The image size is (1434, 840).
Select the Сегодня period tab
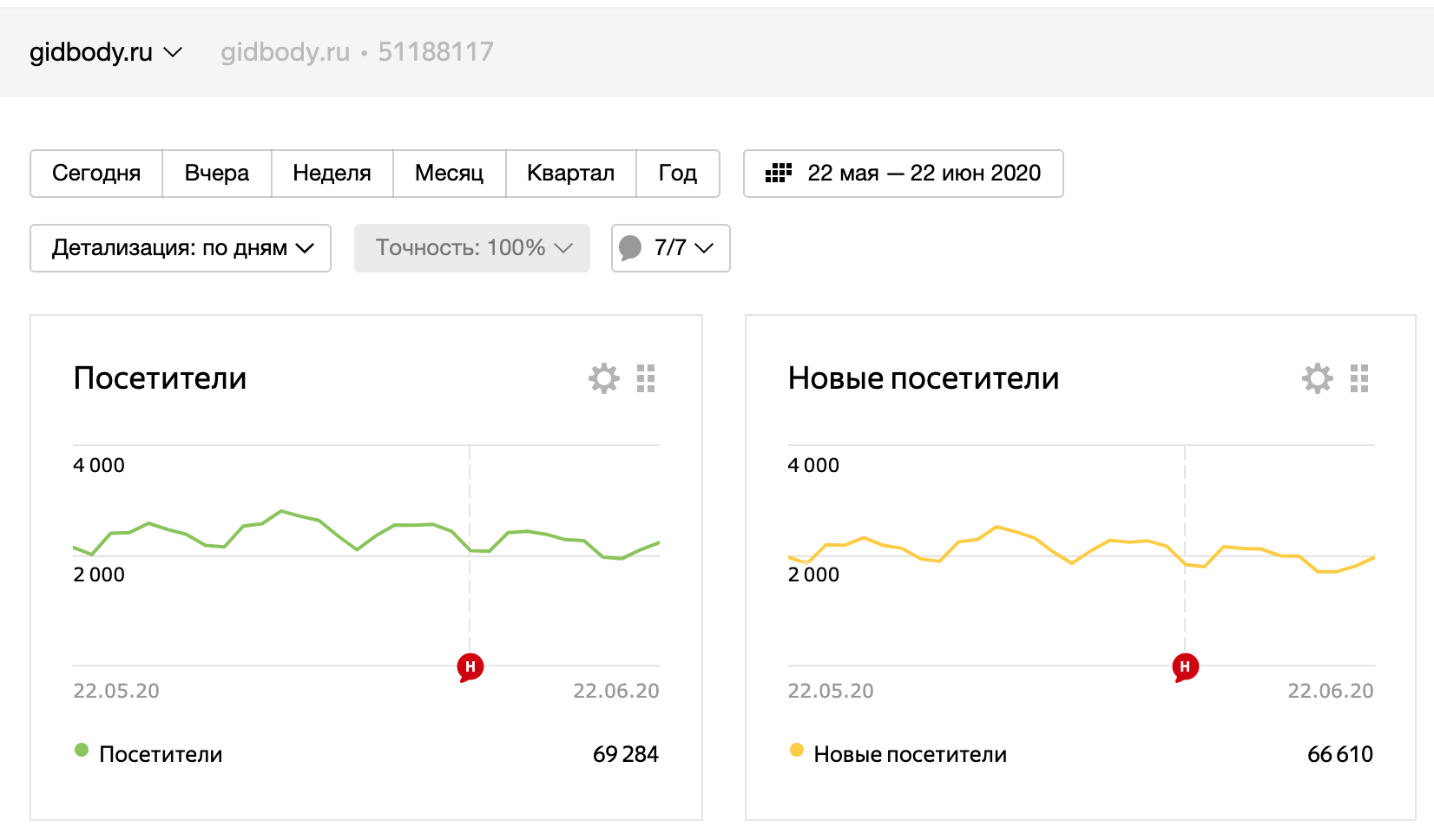96,174
